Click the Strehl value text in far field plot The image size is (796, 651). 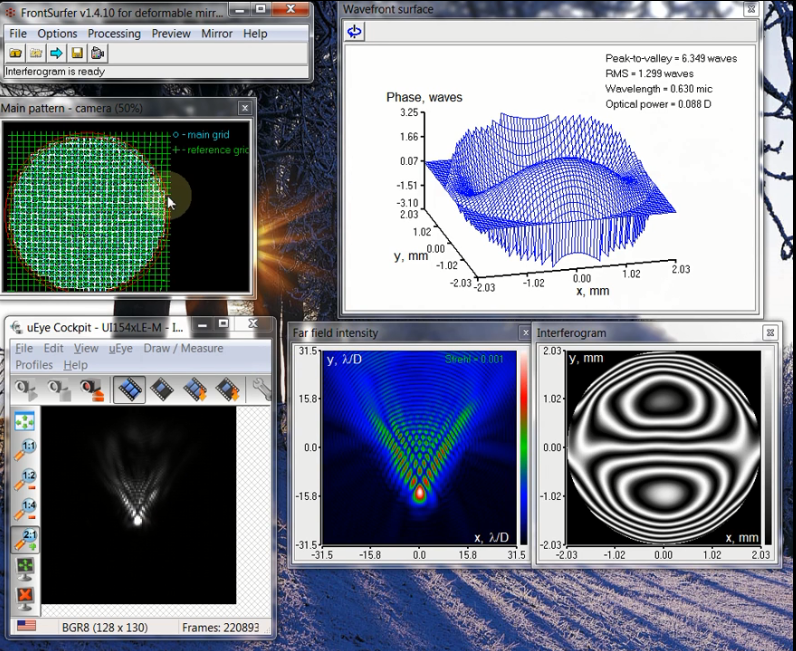(474, 359)
